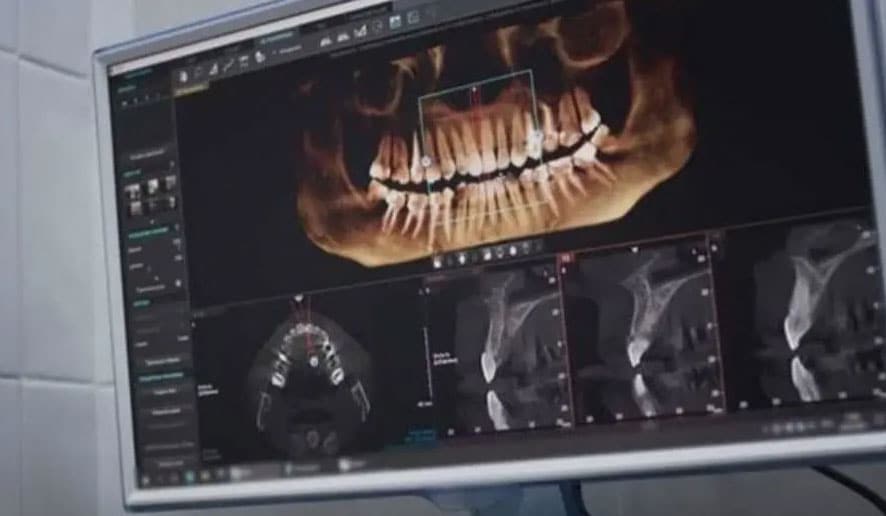The width and height of the screenshot is (886, 516).
Task: Click the third dental arch icon in top toolbar
Action: 358,31
